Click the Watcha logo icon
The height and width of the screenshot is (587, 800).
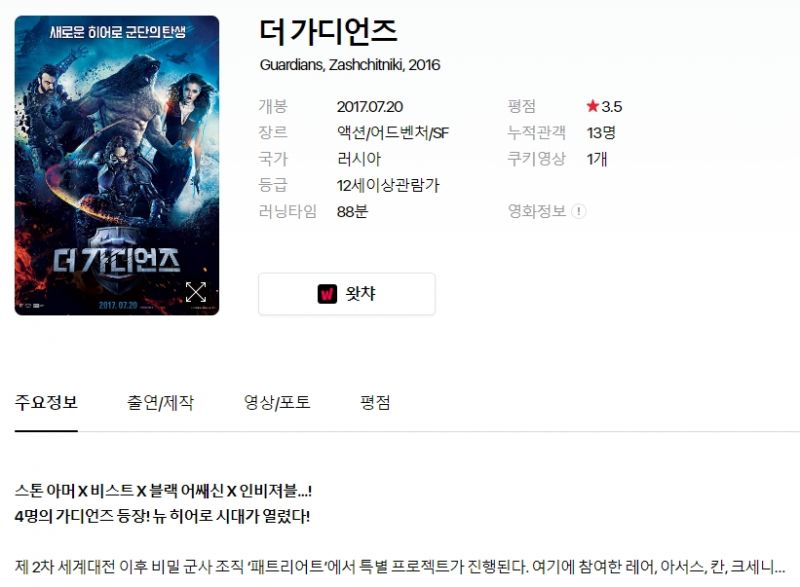pos(327,294)
